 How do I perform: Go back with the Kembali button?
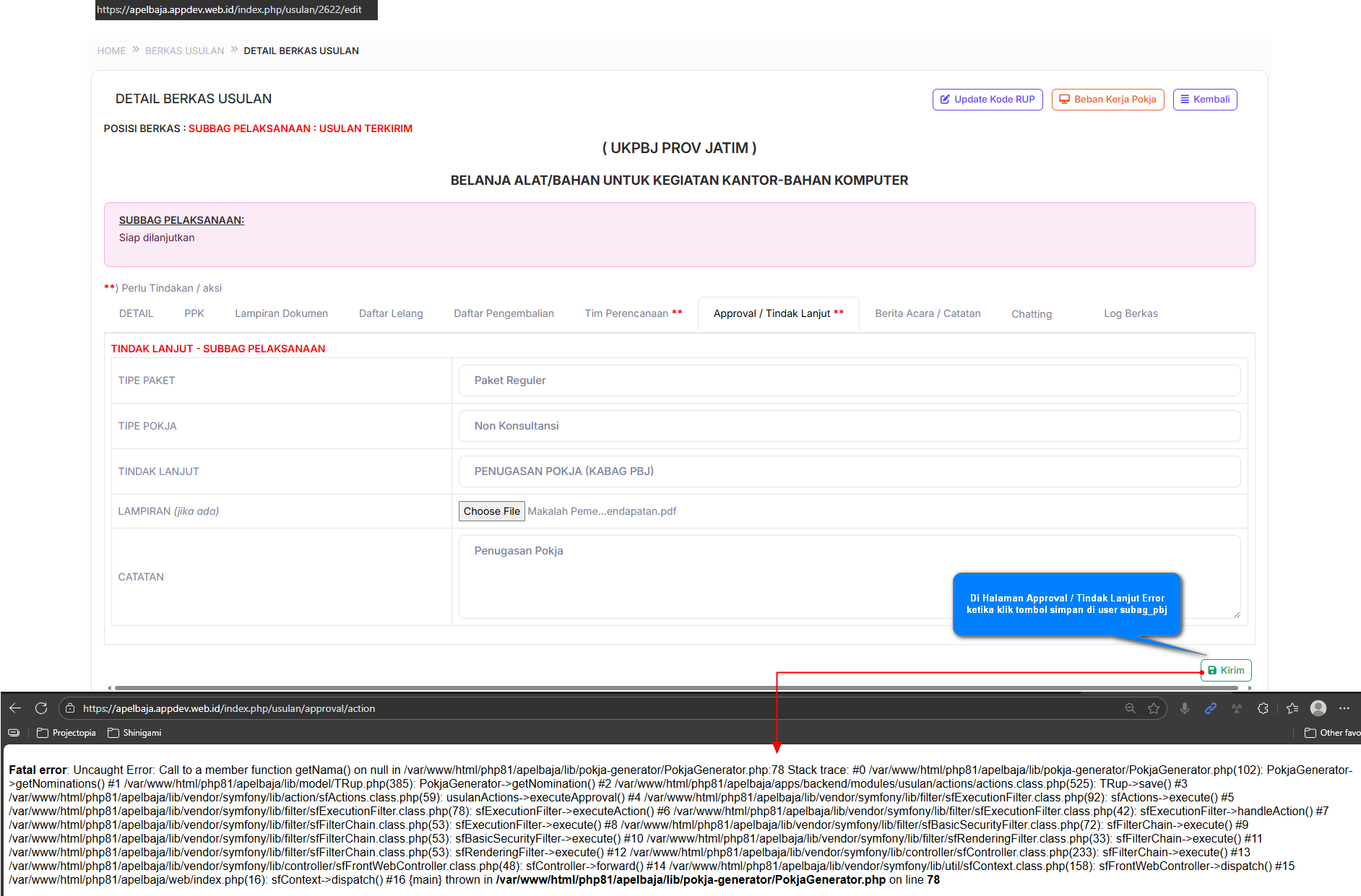click(x=1205, y=100)
